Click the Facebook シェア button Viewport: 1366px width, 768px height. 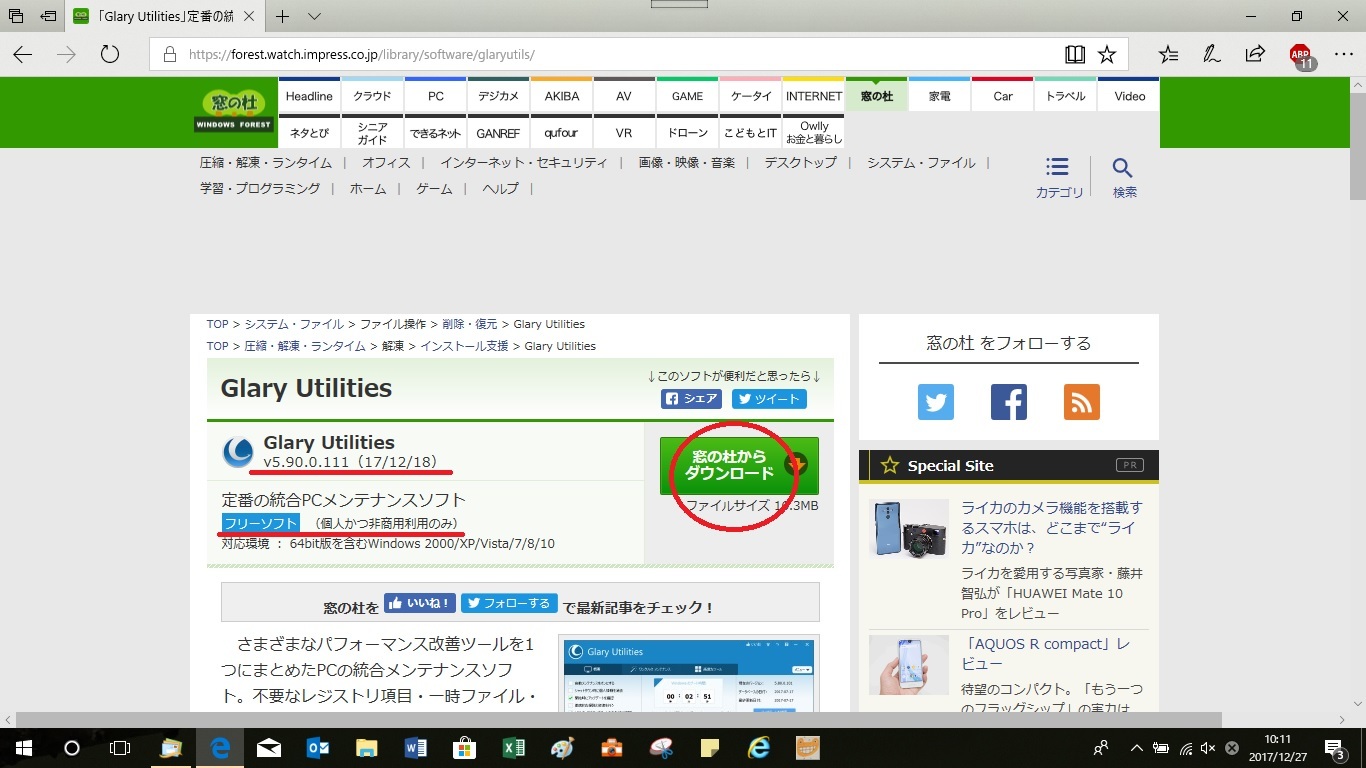[x=691, y=399]
